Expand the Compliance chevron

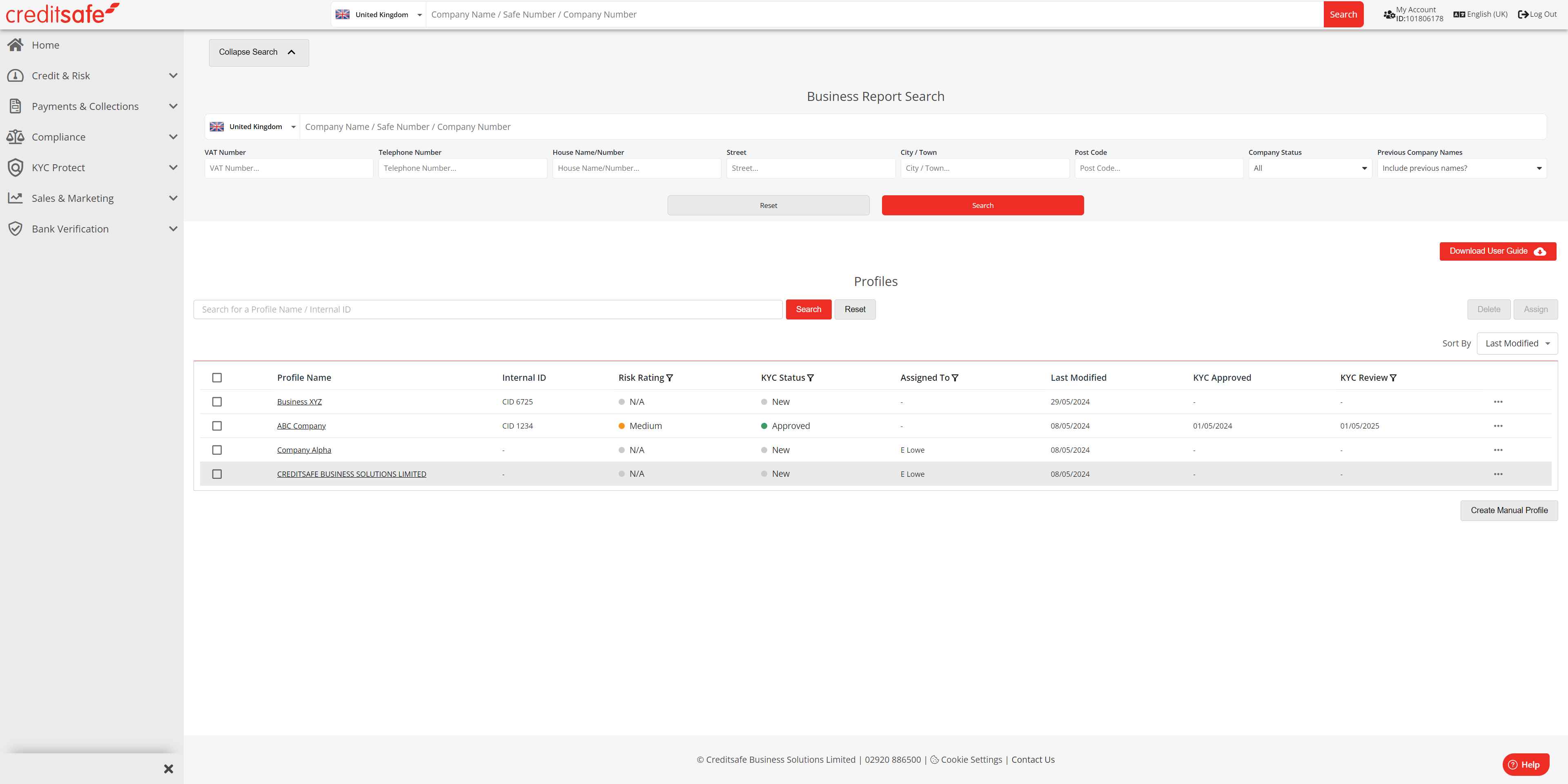(173, 136)
